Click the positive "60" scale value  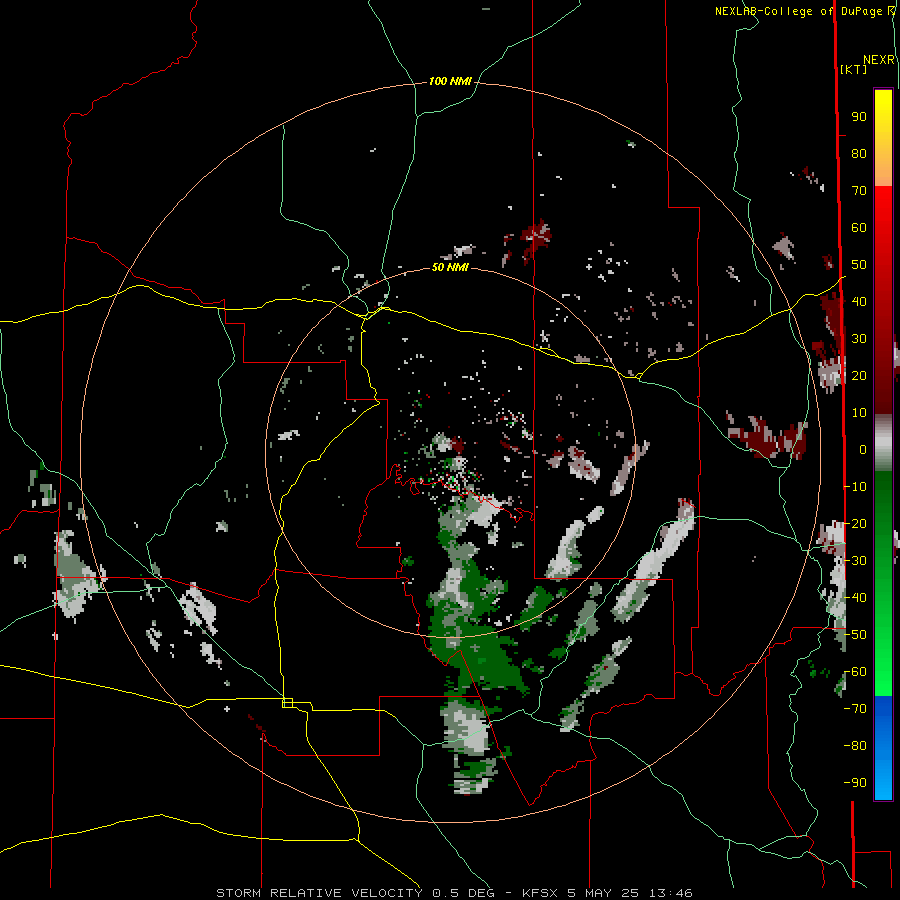859,227
